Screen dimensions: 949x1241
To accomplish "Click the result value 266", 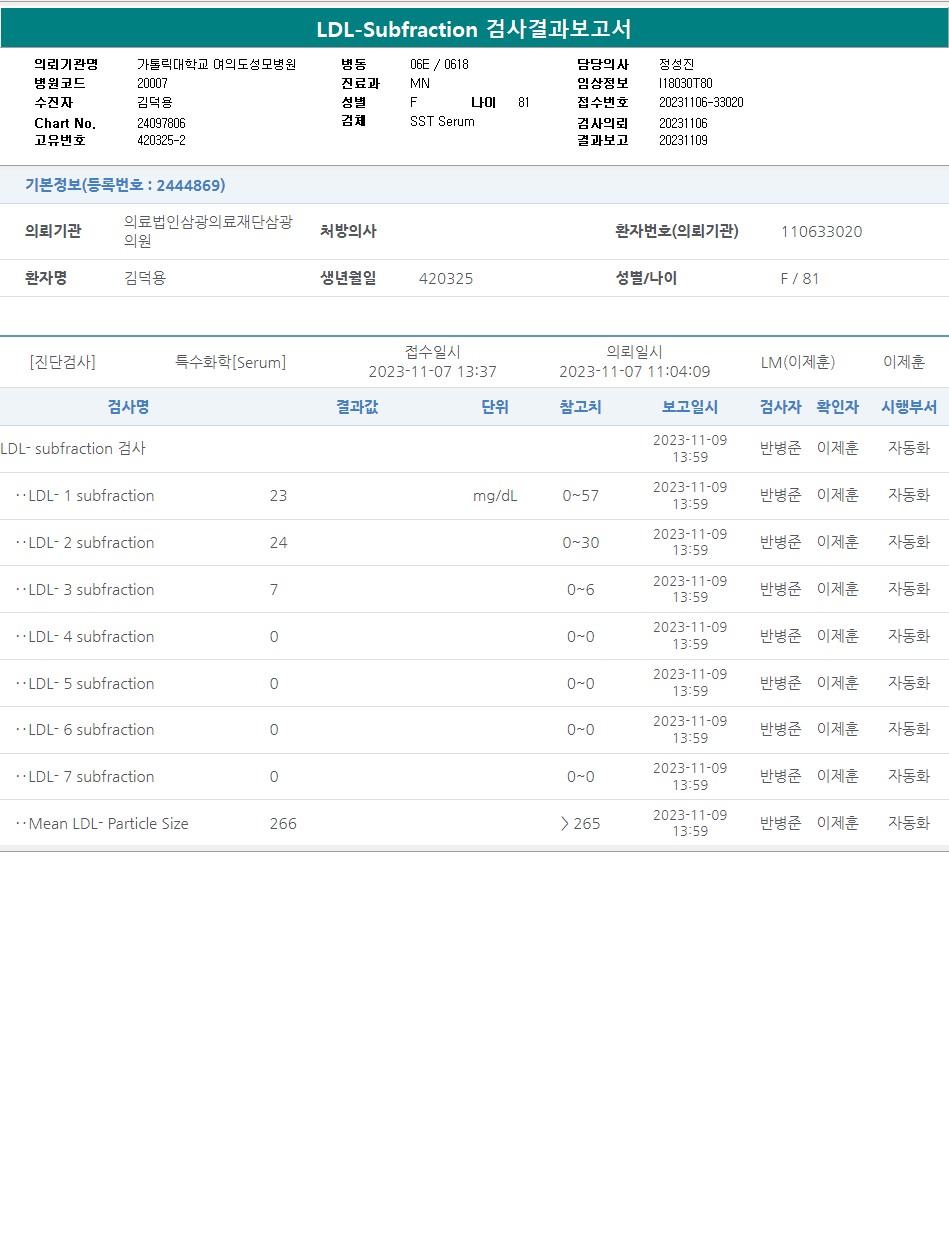I will click(283, 824).
